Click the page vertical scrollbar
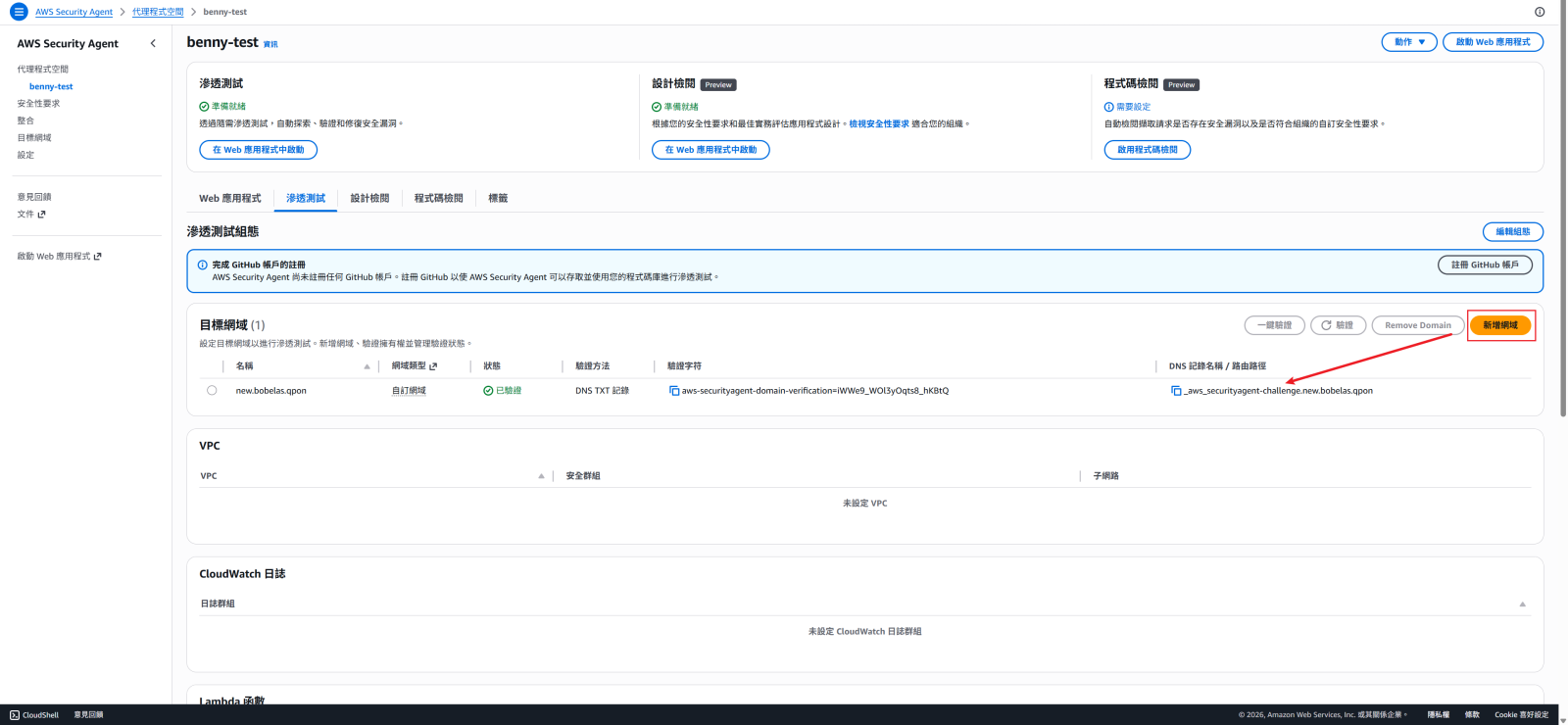The height and width of the screenshot is (725, 1568). click(1562, 294)
